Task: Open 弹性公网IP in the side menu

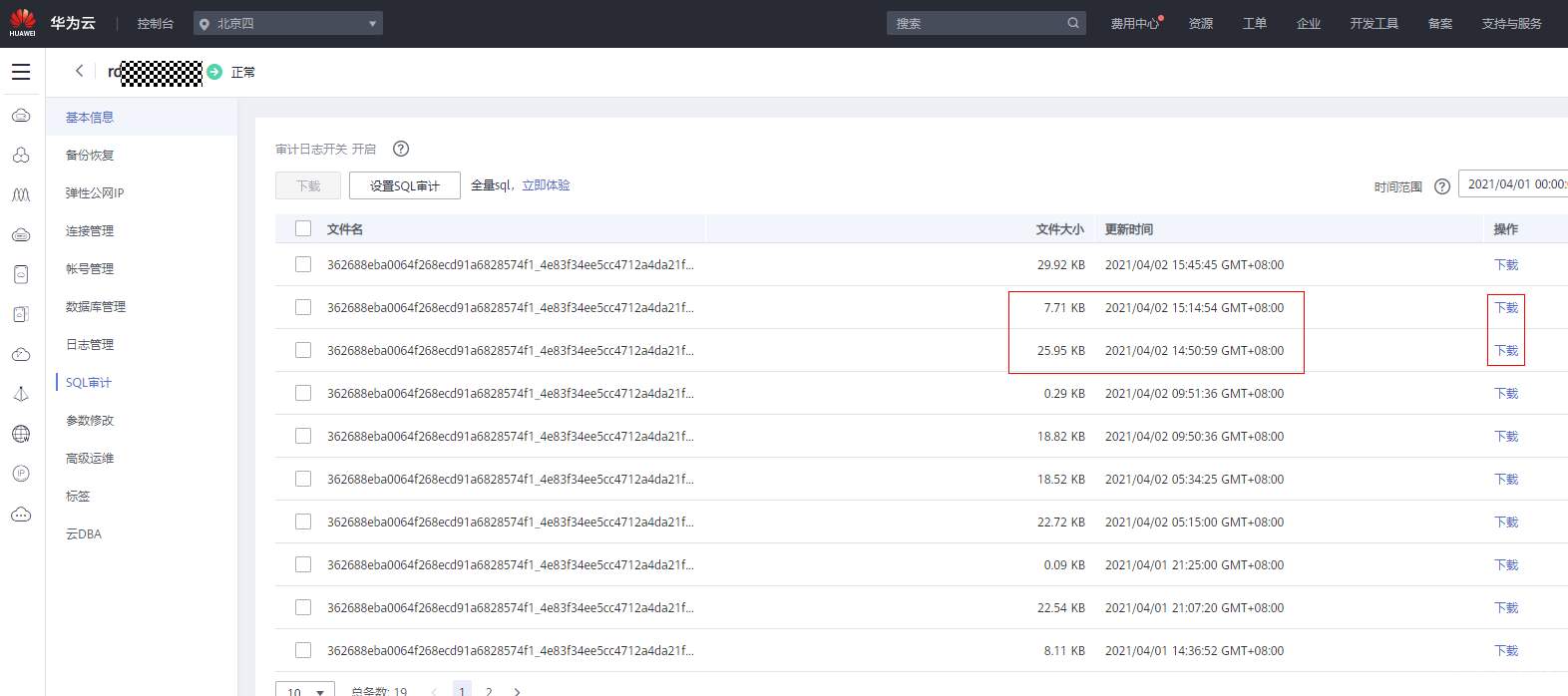Action: click(95, 193)
